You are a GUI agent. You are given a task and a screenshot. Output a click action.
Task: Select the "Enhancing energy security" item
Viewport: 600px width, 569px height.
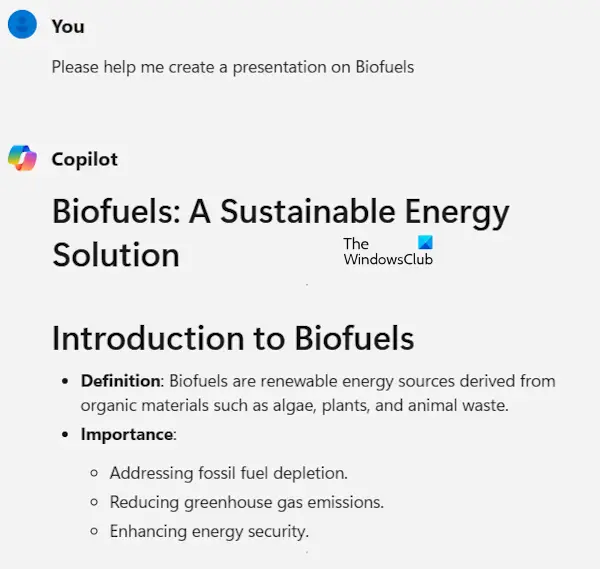209,532
